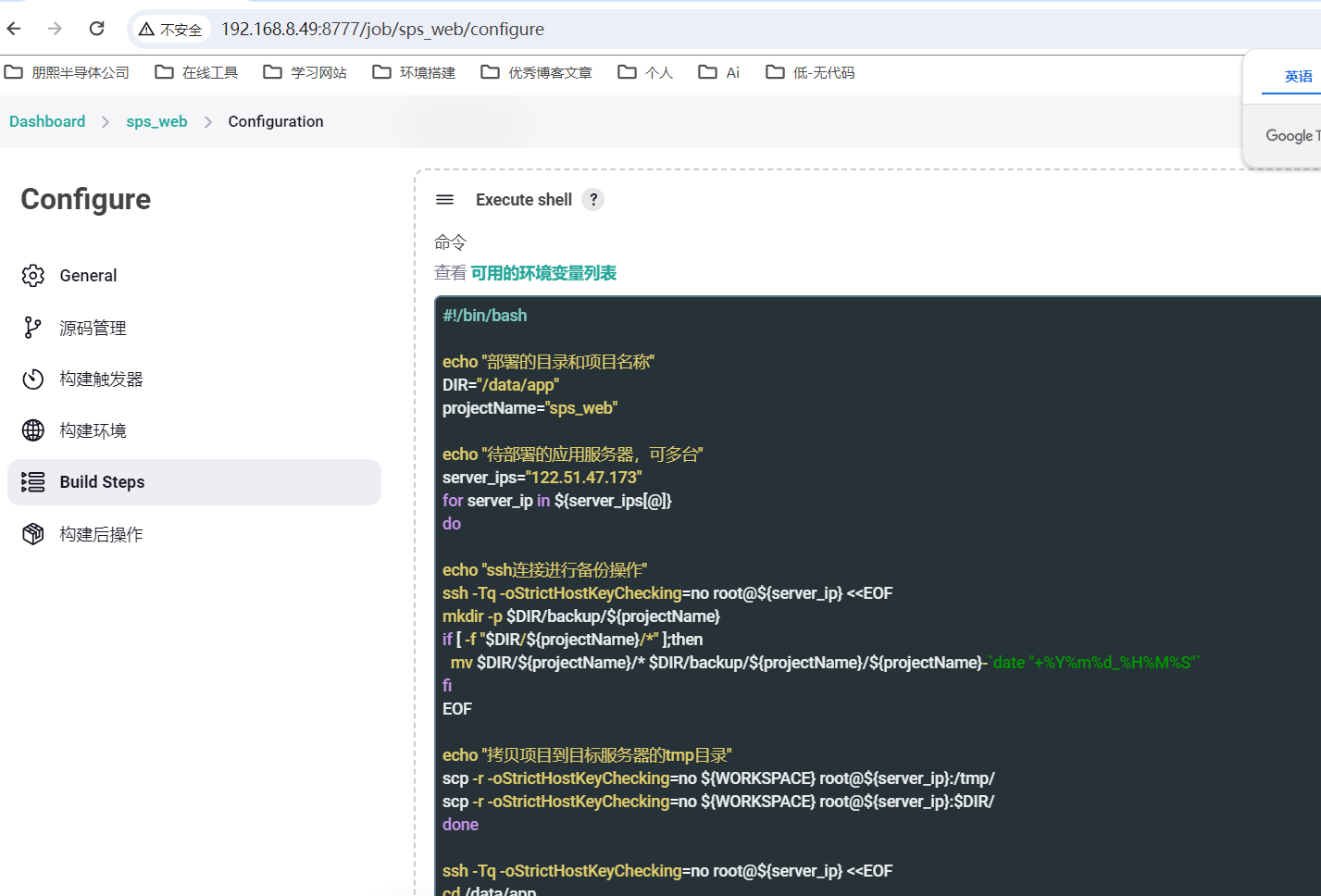Click the 'fi' keyword line

[x=447, y=686]
